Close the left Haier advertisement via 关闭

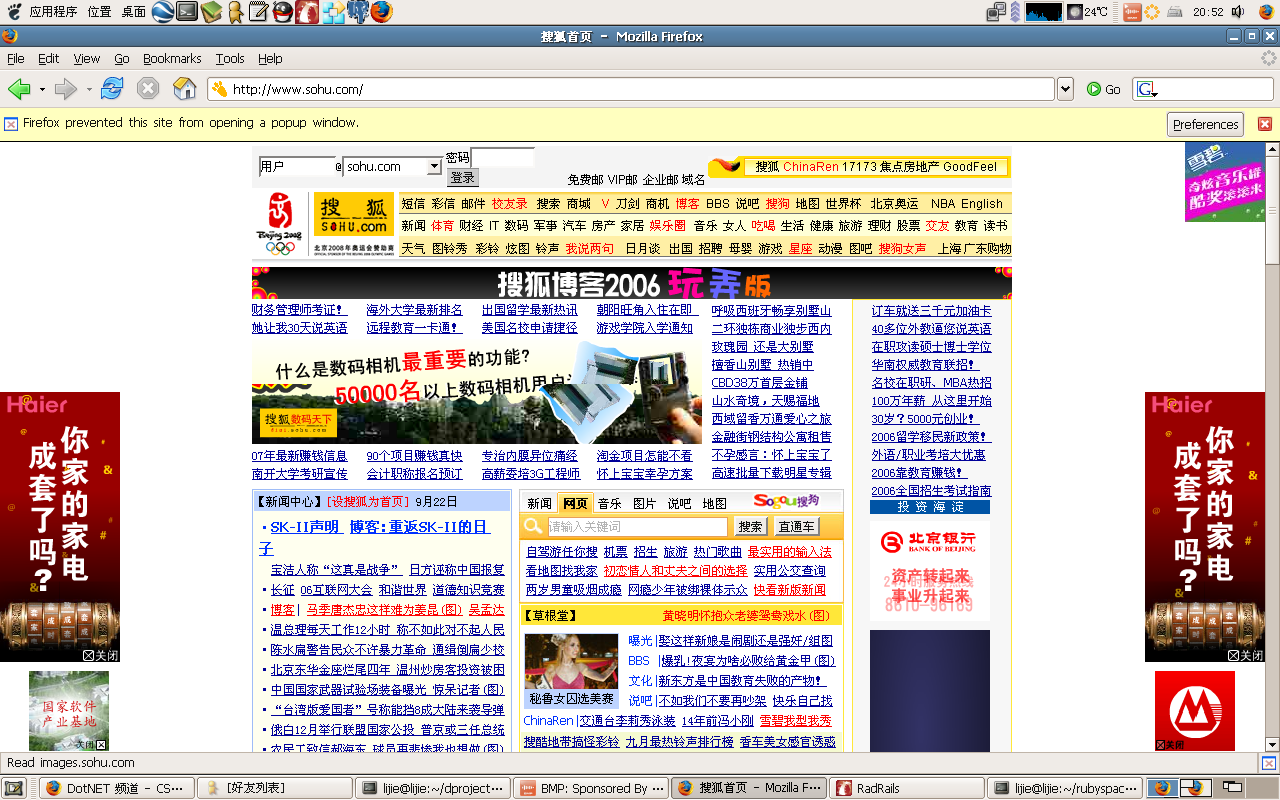[x=100, y=655]
